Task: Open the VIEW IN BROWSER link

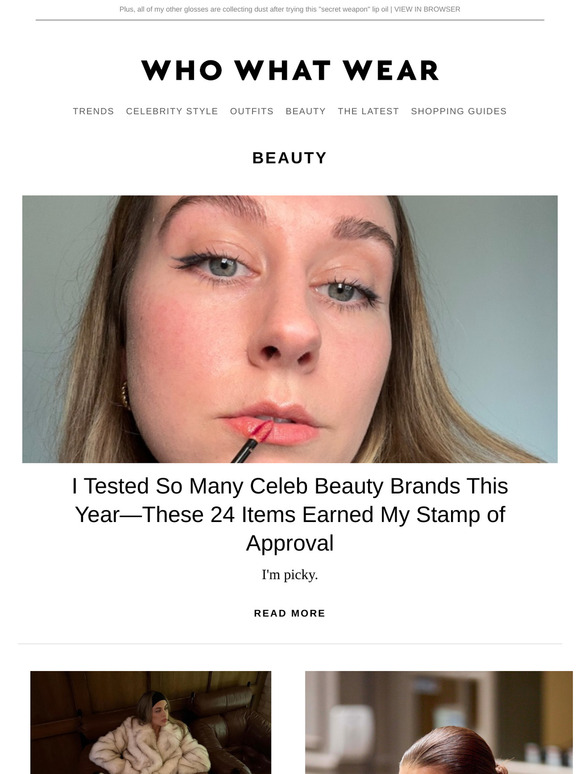Action: click(x=427, y=9)
